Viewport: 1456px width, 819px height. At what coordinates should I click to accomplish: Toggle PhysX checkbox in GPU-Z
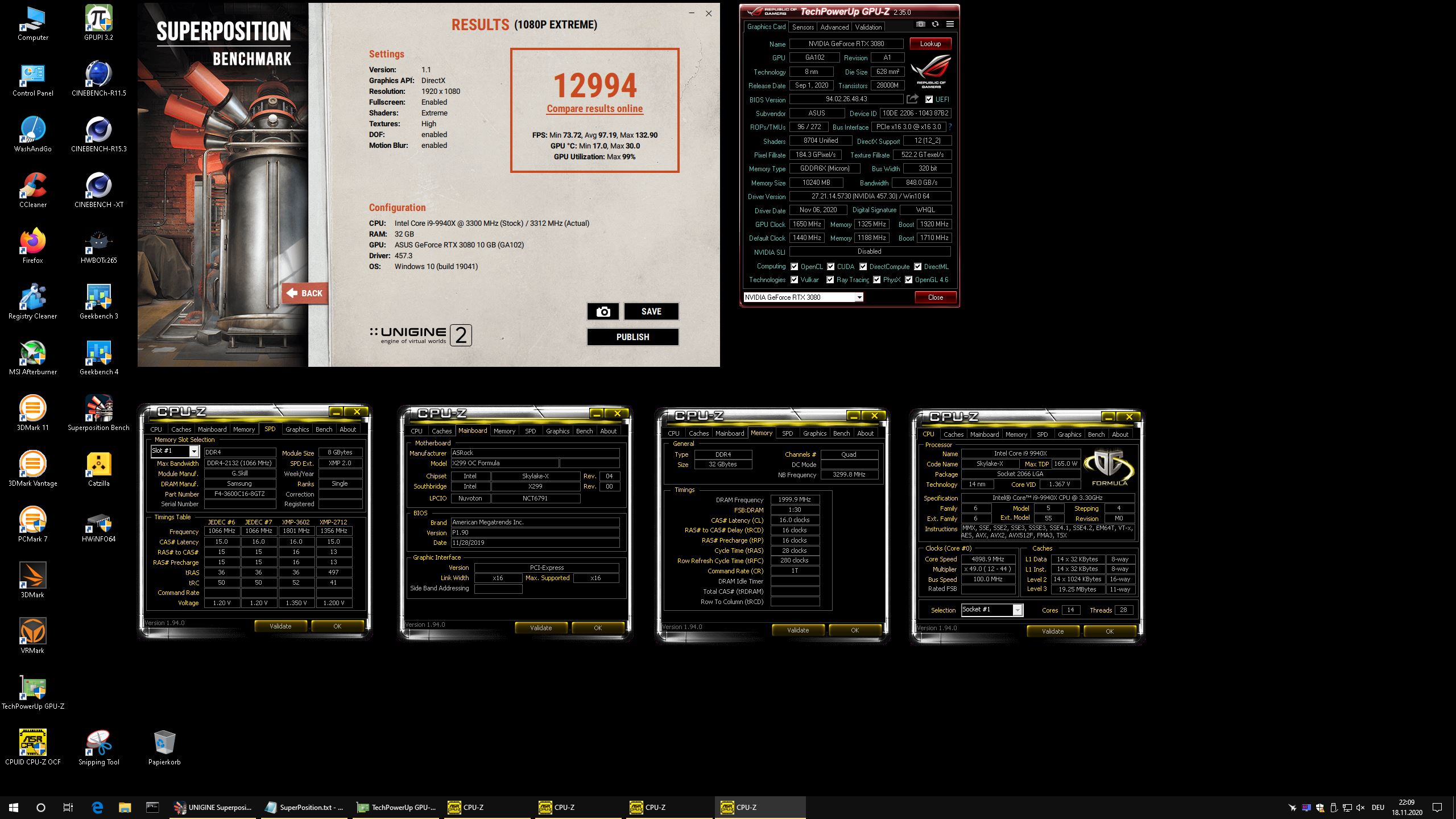877,280
